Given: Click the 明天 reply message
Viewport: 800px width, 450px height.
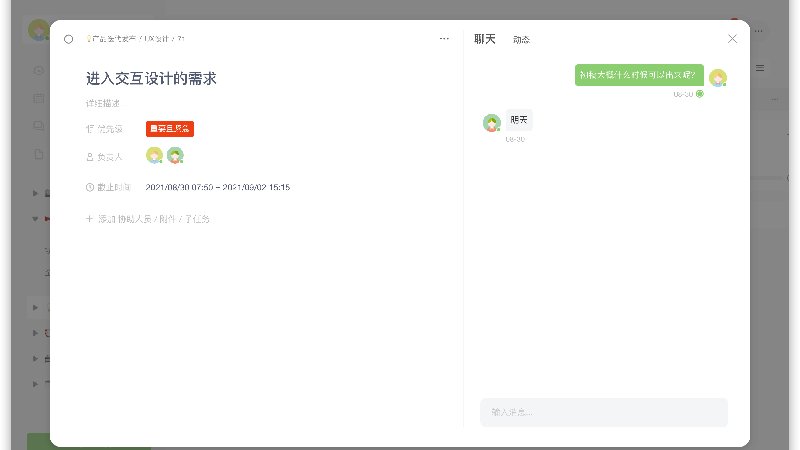Looking at the screenshot, I should tap(519, 120).
